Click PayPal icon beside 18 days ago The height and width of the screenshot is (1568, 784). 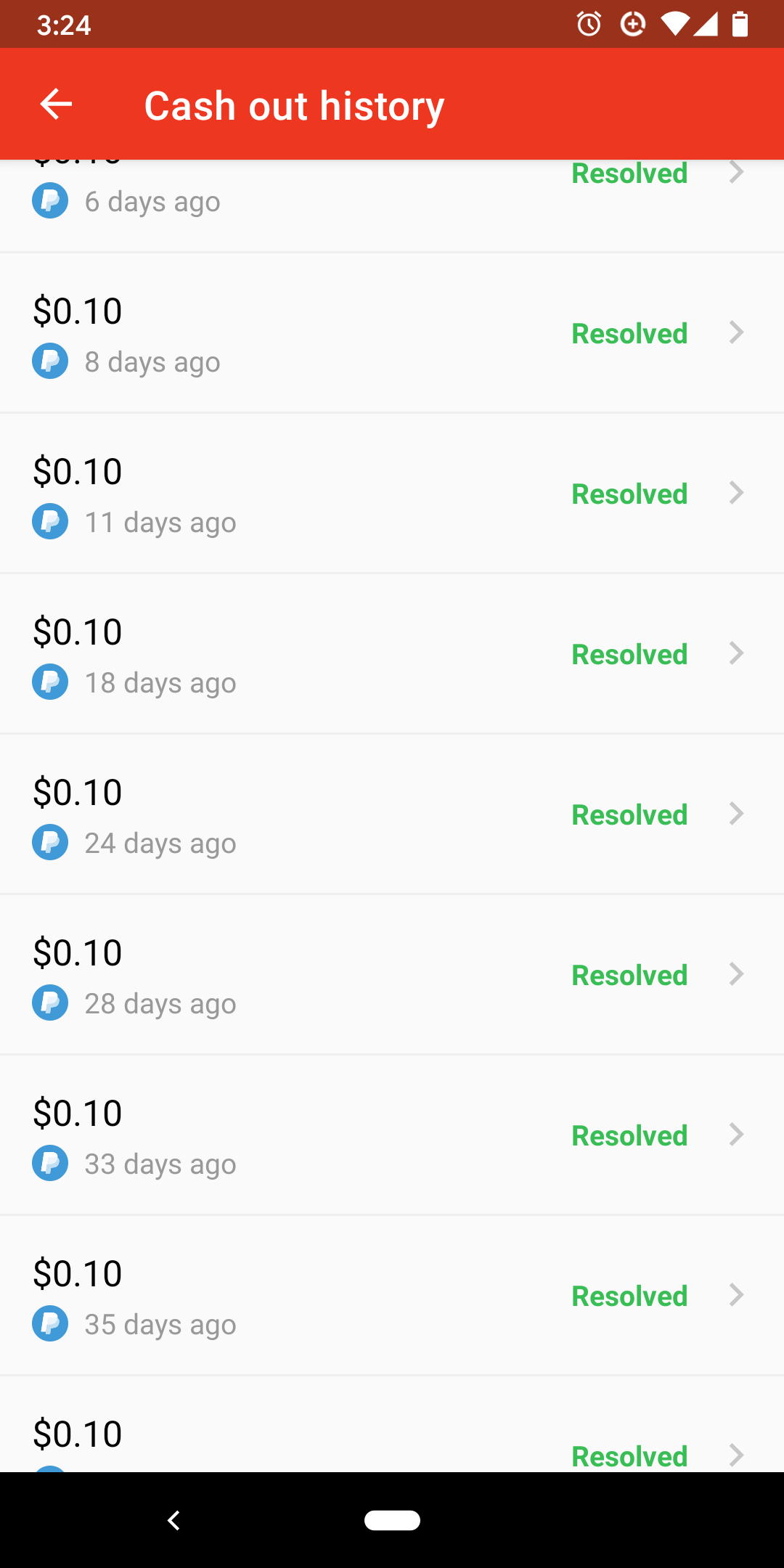(50, 682)
